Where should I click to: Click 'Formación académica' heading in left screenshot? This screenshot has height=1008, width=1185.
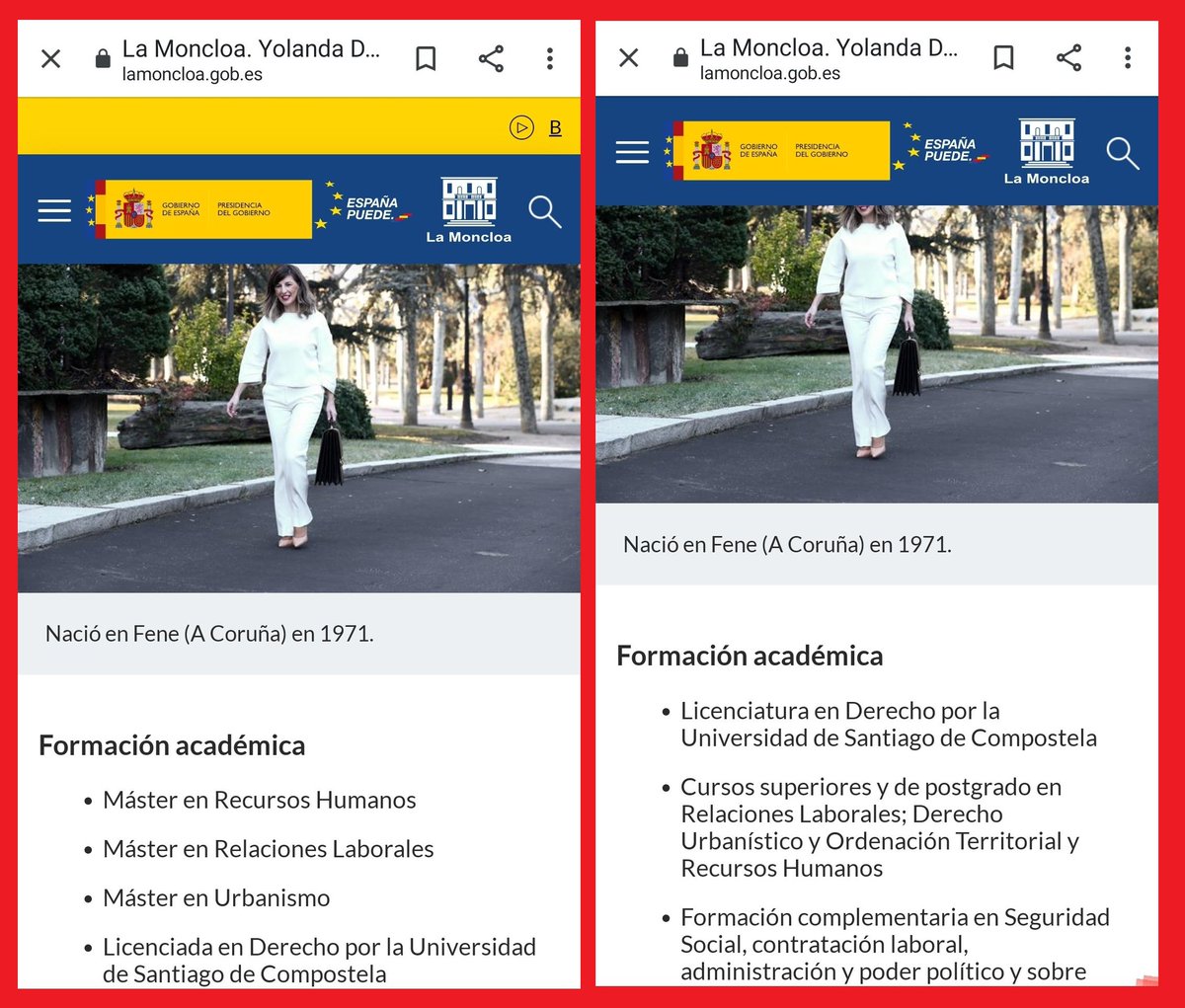tap(172, 745)
